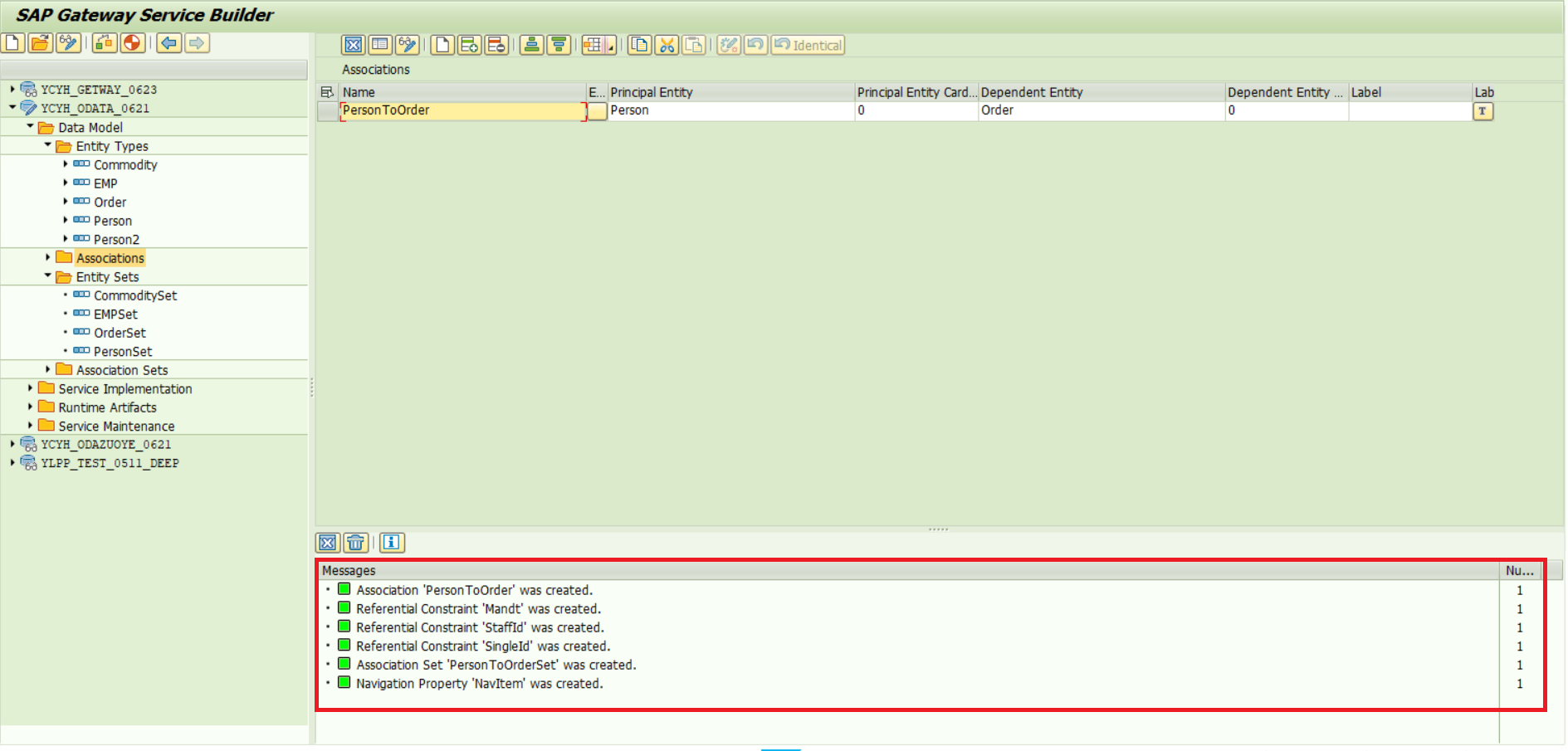This screenshot has width=1568, height=751.
Task: Click the Delete Row icon
Action: (x=496, y=45)
